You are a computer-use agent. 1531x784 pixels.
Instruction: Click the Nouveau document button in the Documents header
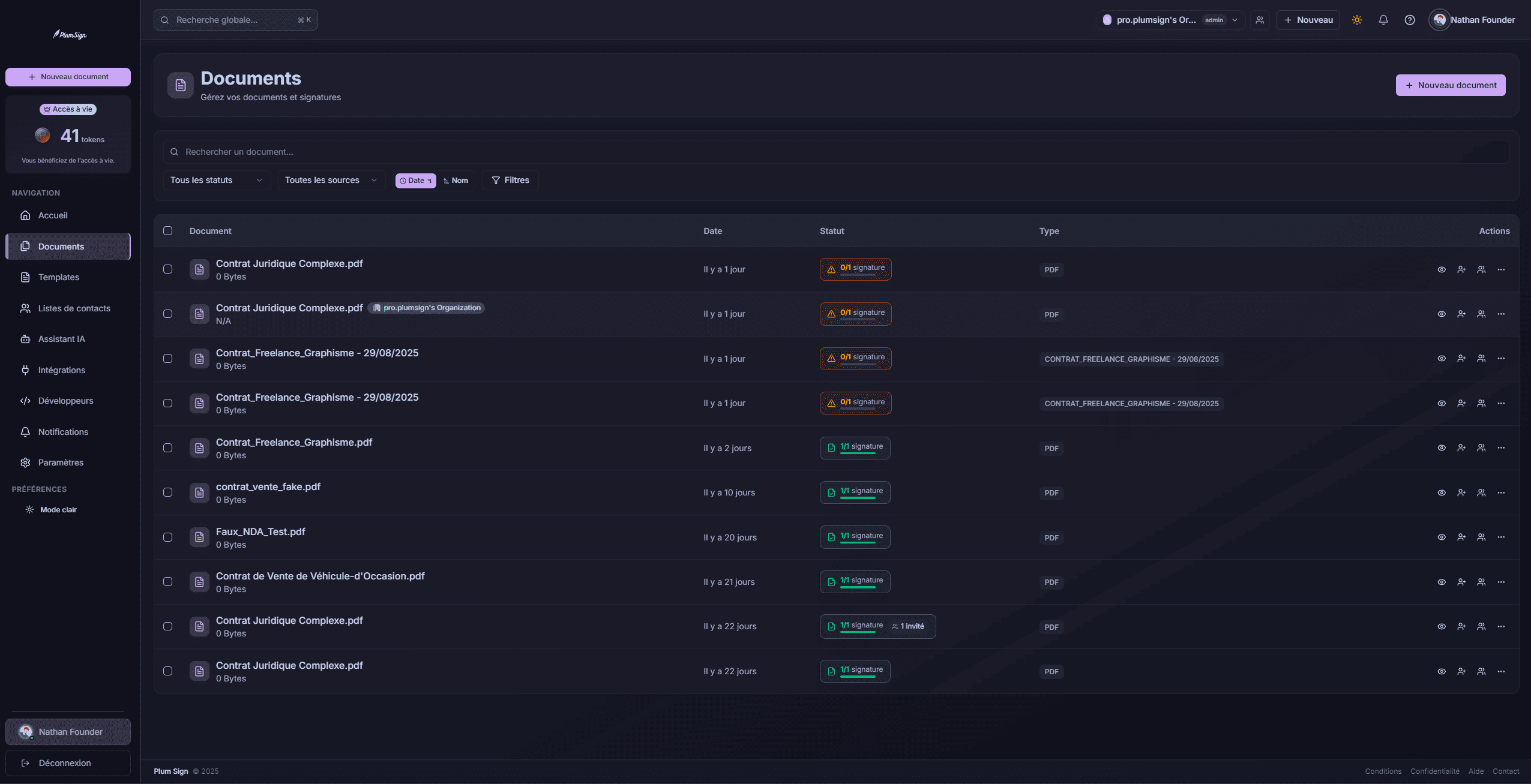point(1451,85)
